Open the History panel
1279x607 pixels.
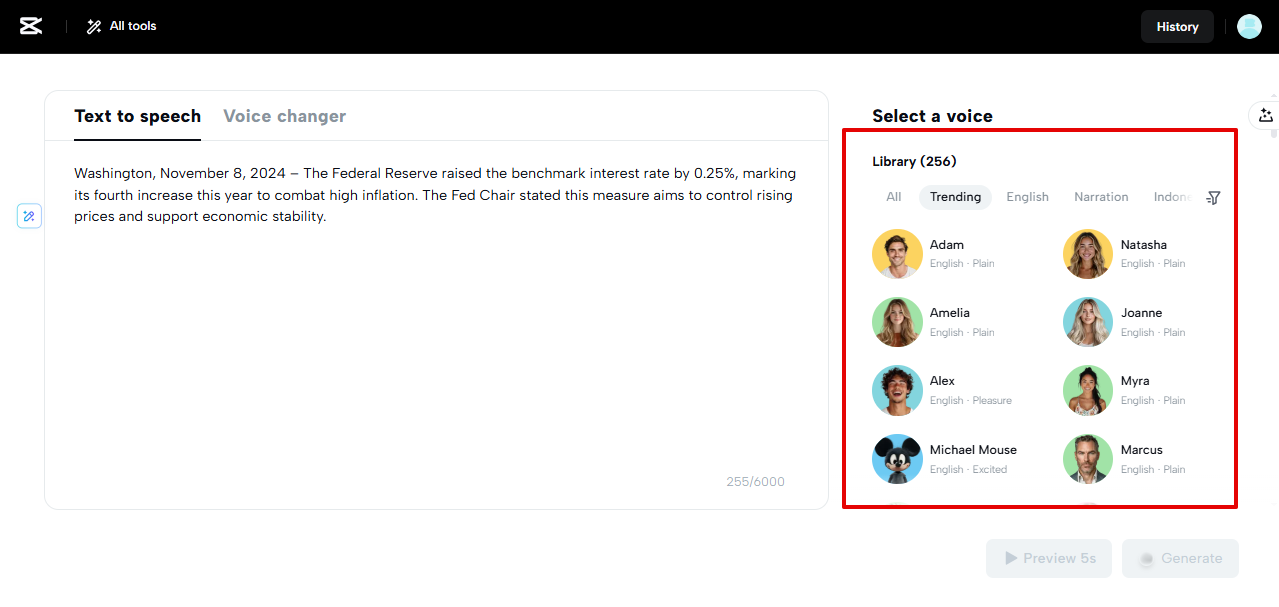pos(1177,27)
